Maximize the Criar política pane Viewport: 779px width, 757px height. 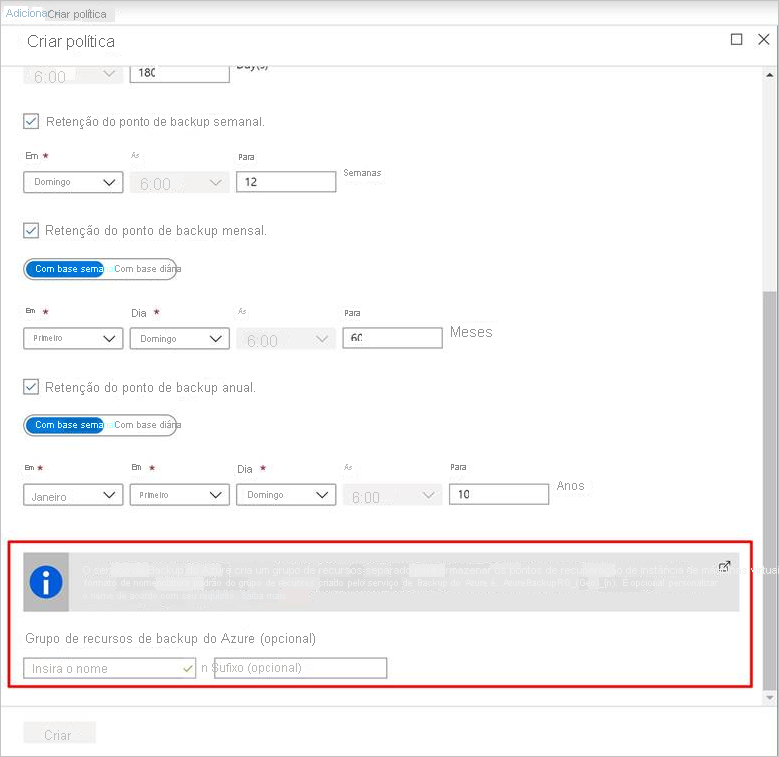click(736, 39)
